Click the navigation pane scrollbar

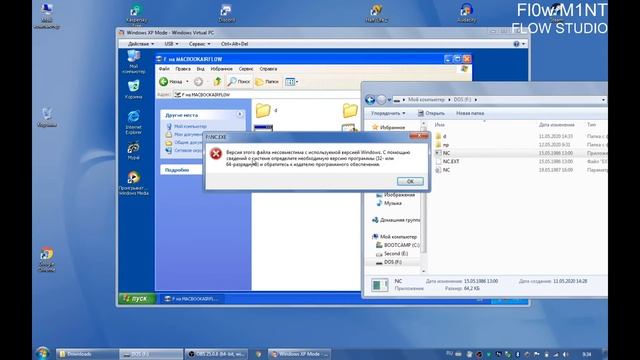pos(423,196)
